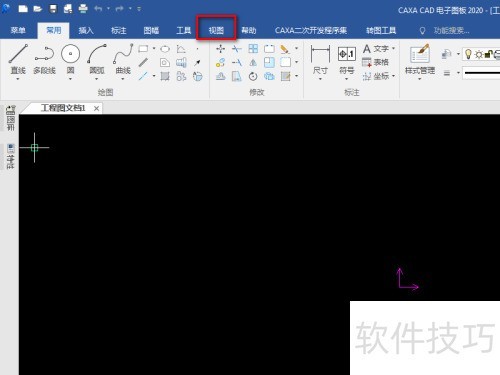Toggle layer lock padlock icon
This screenshot has width=500, height=375.
pos(488,54)
